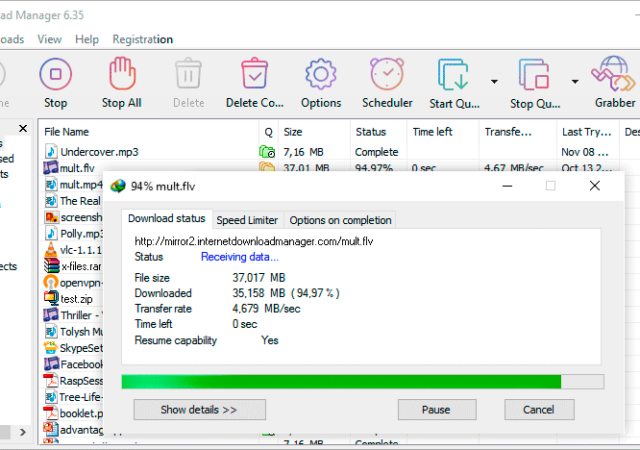Click the Receiving data status text
Screen dimensions: 640x450
click(x=240, y=257)
